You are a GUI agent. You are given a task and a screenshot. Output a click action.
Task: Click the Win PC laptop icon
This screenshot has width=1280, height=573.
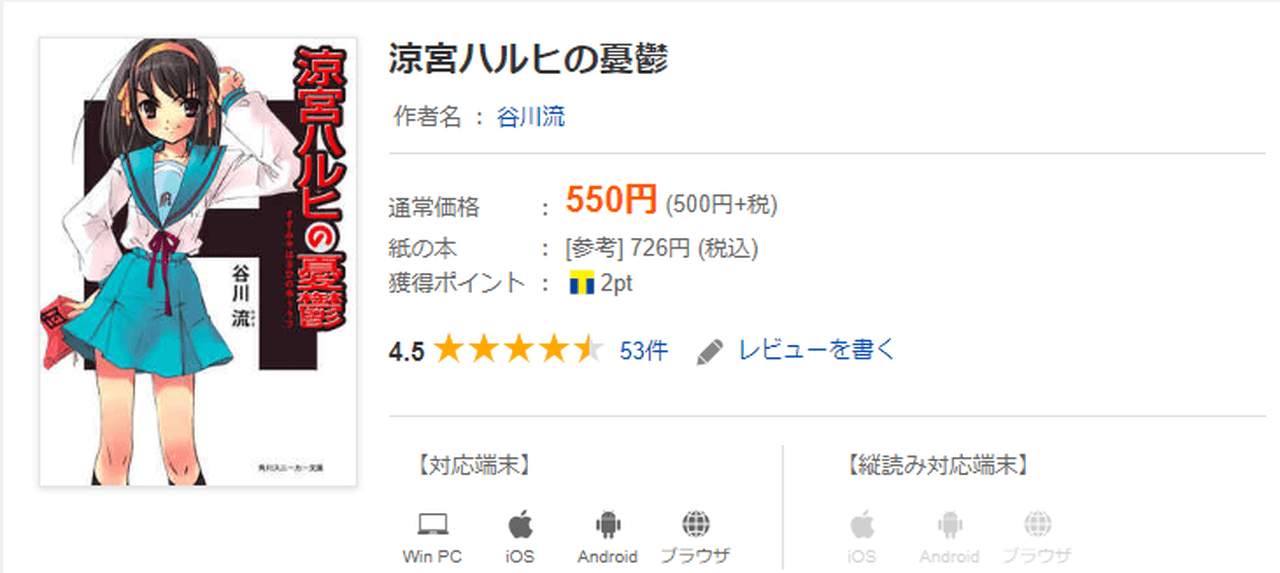click(432, 524)
